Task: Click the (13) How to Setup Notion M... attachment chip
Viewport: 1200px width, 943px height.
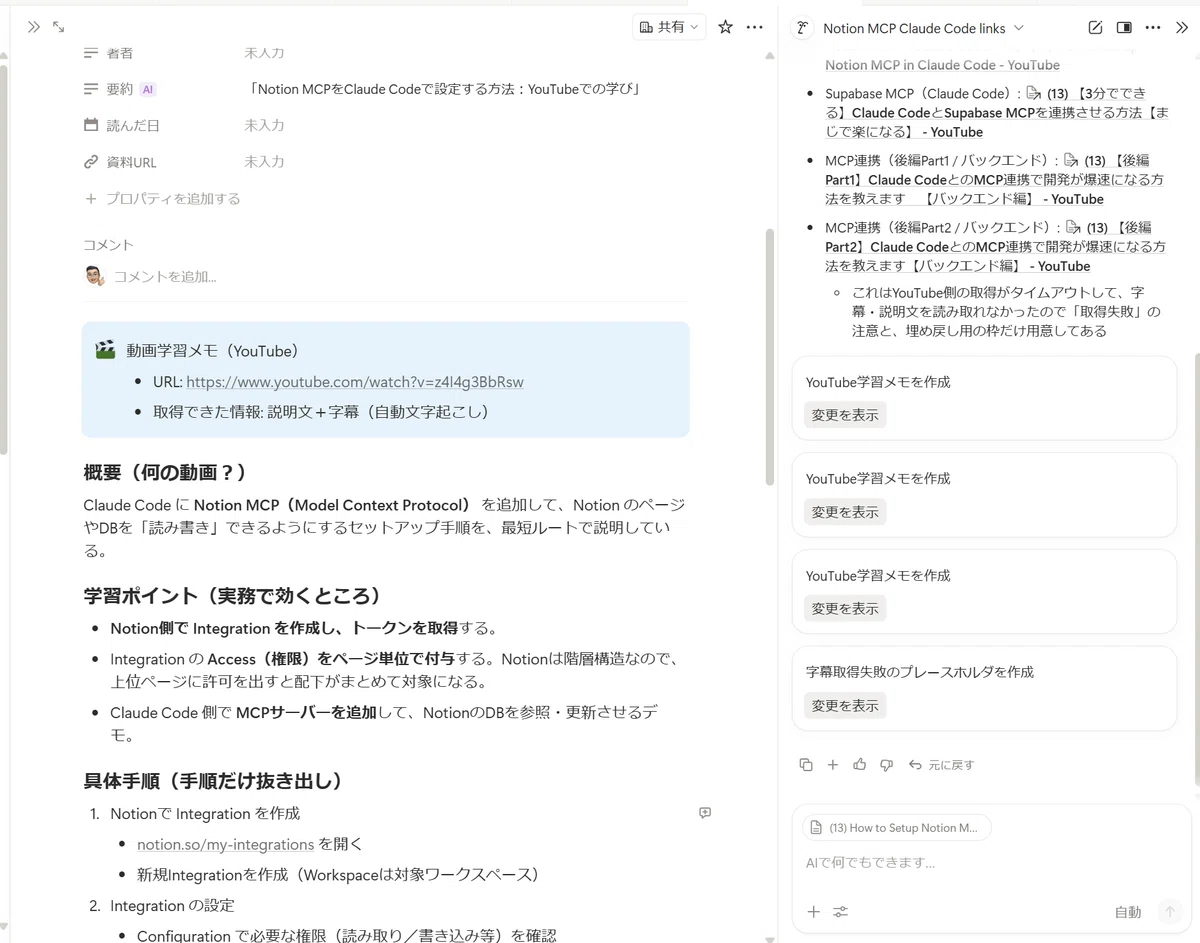Action: 896,828
